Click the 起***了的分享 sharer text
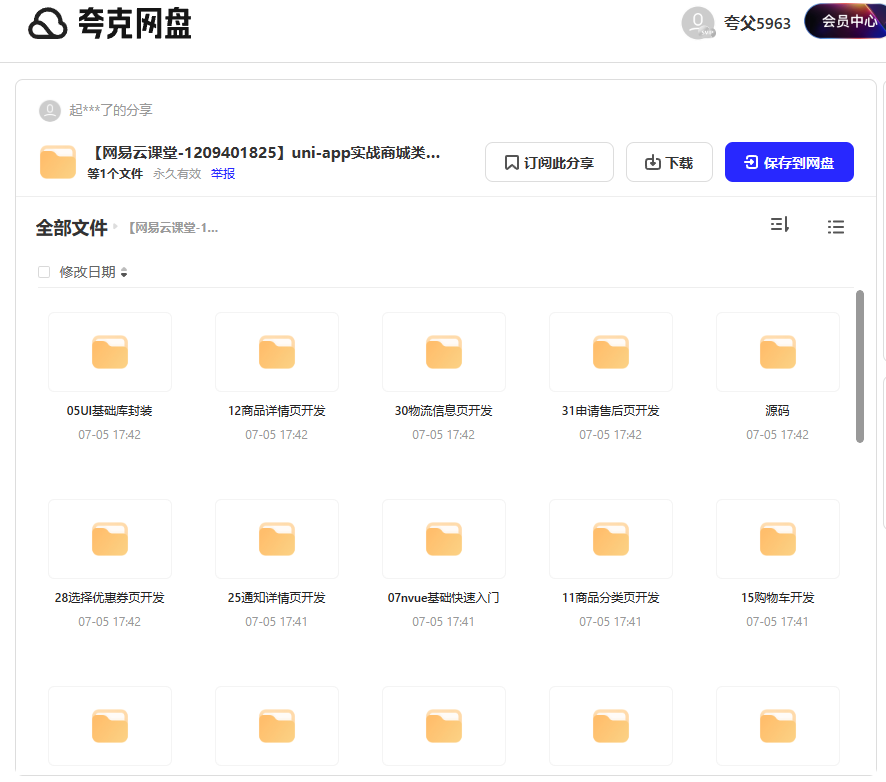 pyautogui.click(x=111, y=110)
